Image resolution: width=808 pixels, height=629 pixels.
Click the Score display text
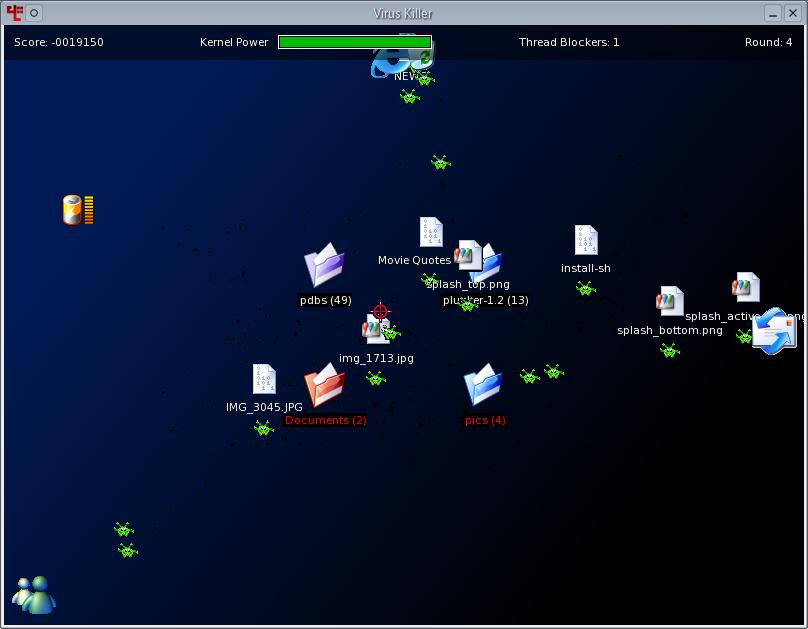[x=58, y=42]
